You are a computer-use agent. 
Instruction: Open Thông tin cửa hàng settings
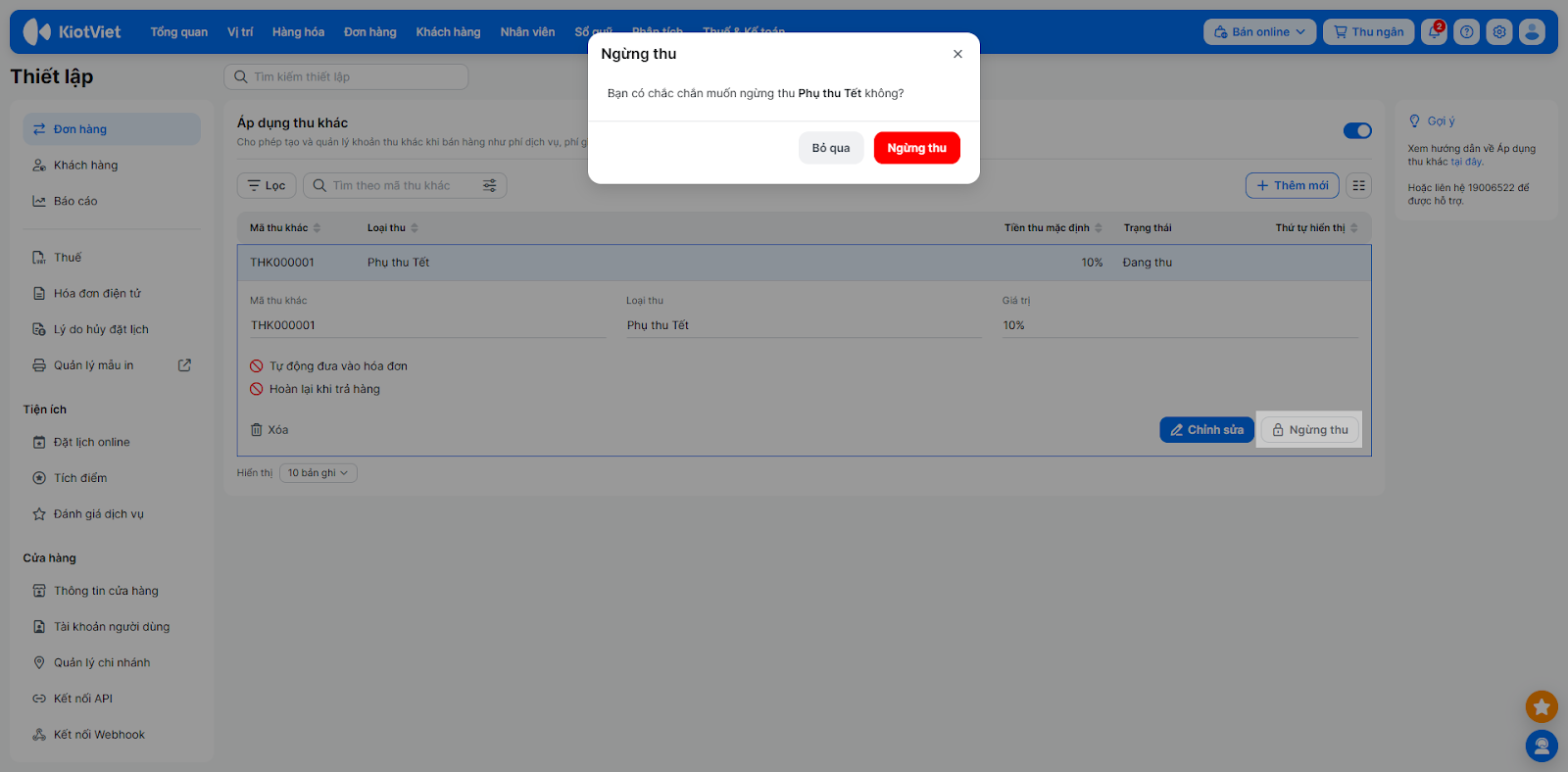(x=112, y=591)
